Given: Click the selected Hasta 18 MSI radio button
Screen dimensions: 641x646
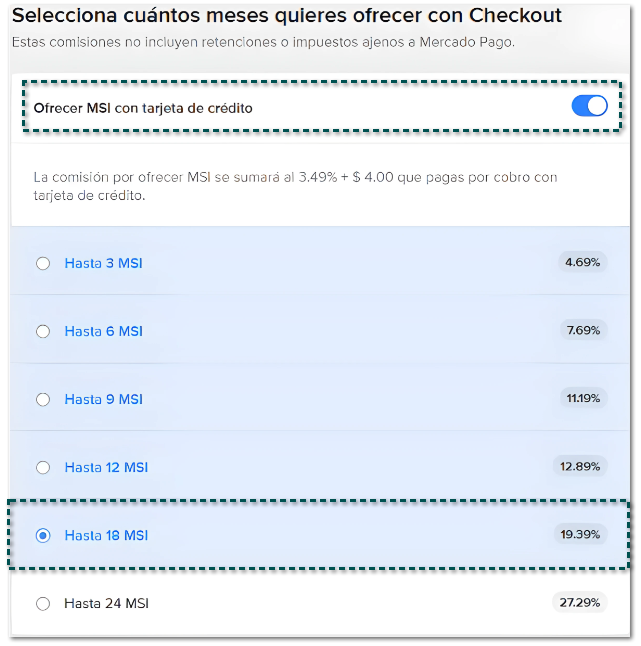Looking at the screenshot, I should [x=42, y=536].
